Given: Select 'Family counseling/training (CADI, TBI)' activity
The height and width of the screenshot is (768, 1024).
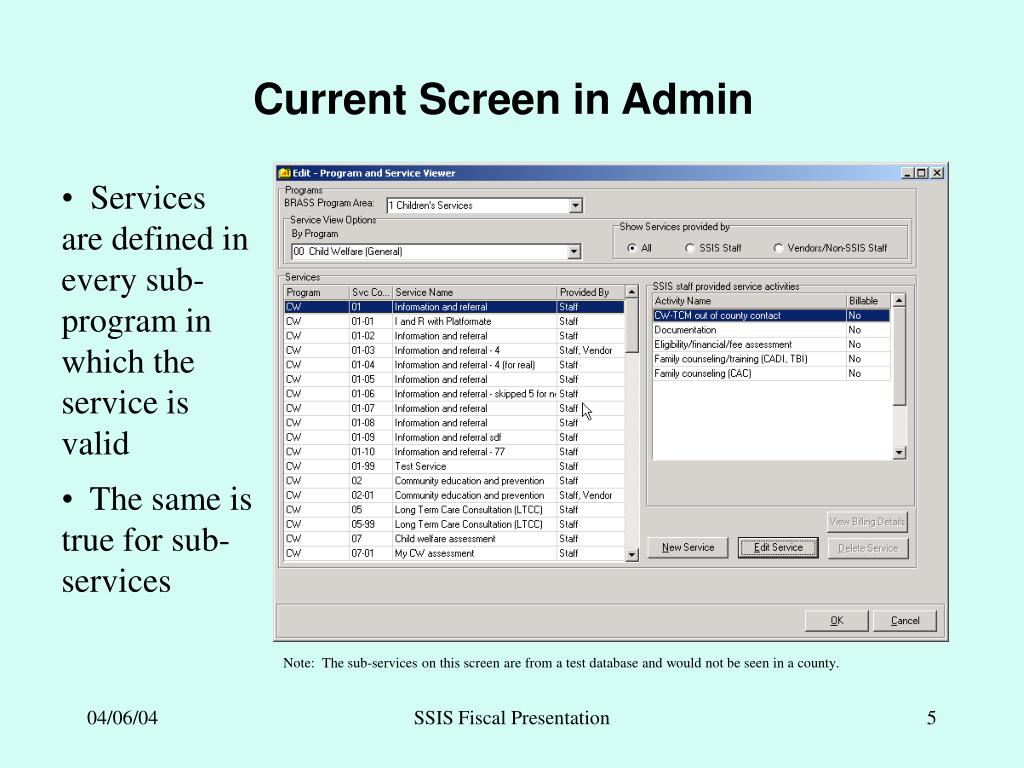Looking at the screenshot, I should point(772,359).
